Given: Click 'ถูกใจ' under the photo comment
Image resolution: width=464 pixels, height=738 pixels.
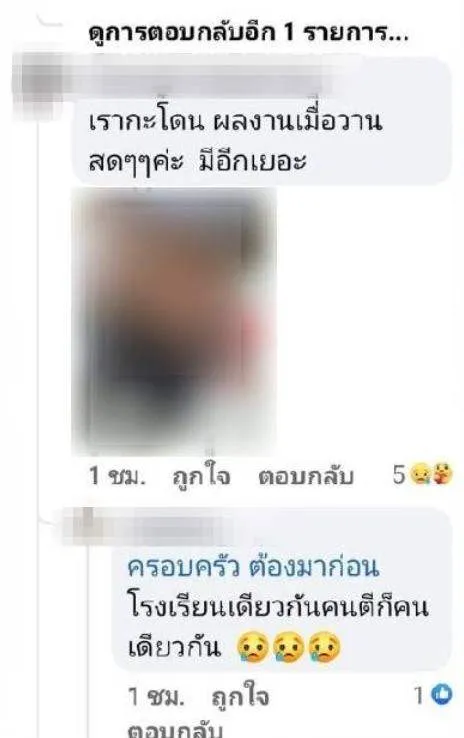Looking at the screenshot, I should point(201,477).
